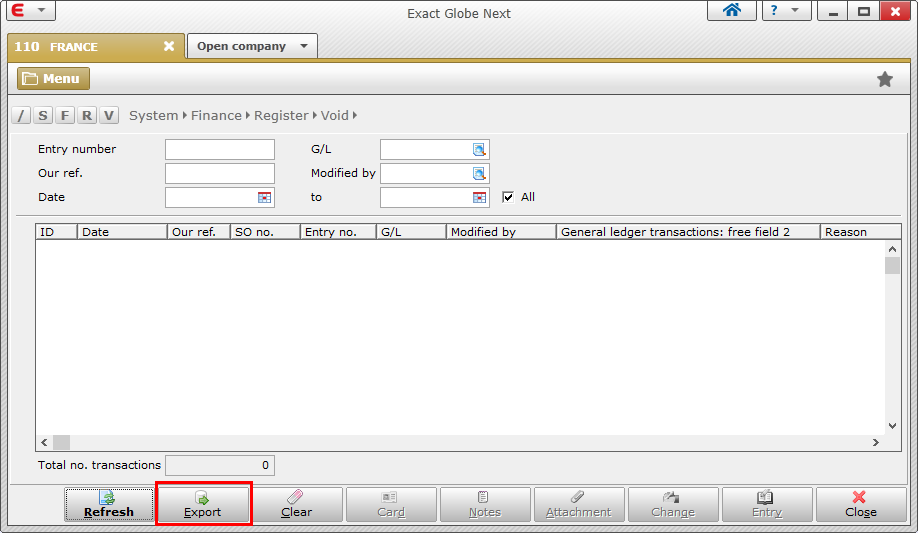Open calendar picker for 'to' date

[479, 197]
